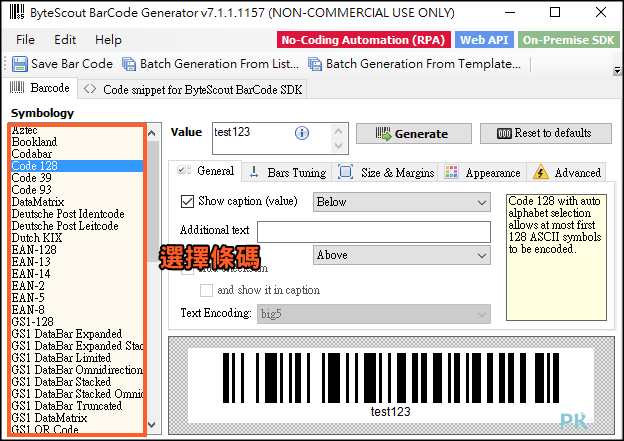Click the Save Bar Code floppy disk icon

pos(20,64)
